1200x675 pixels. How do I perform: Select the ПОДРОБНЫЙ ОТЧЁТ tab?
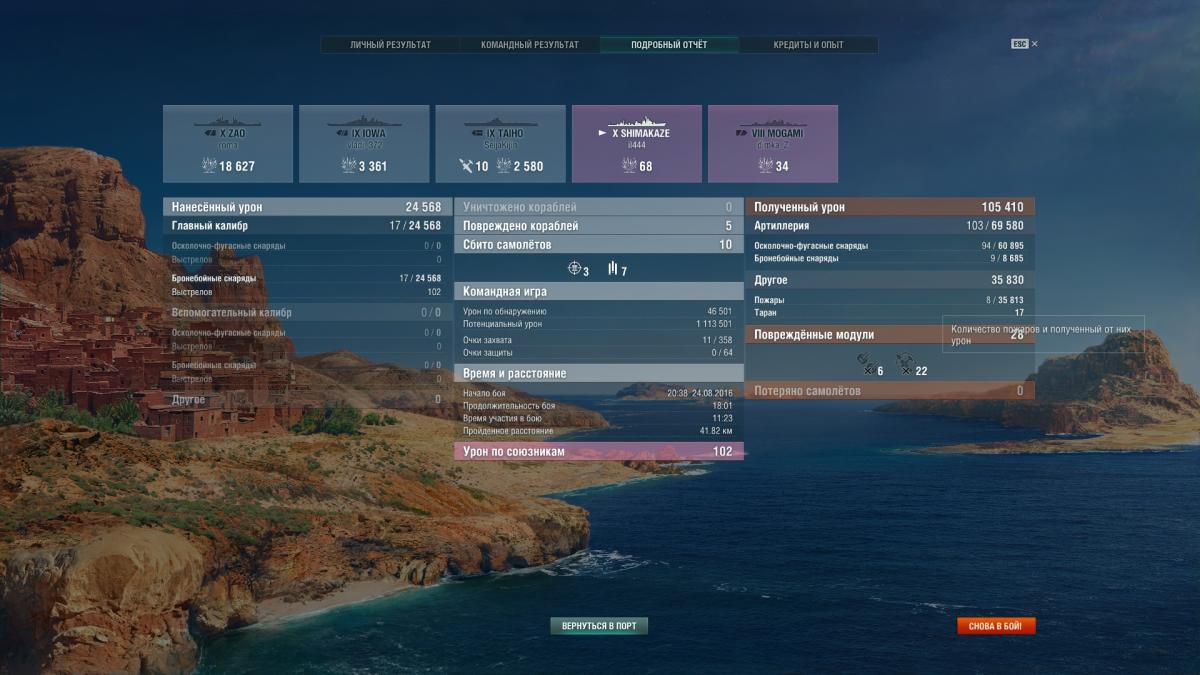tap(669, 45)
